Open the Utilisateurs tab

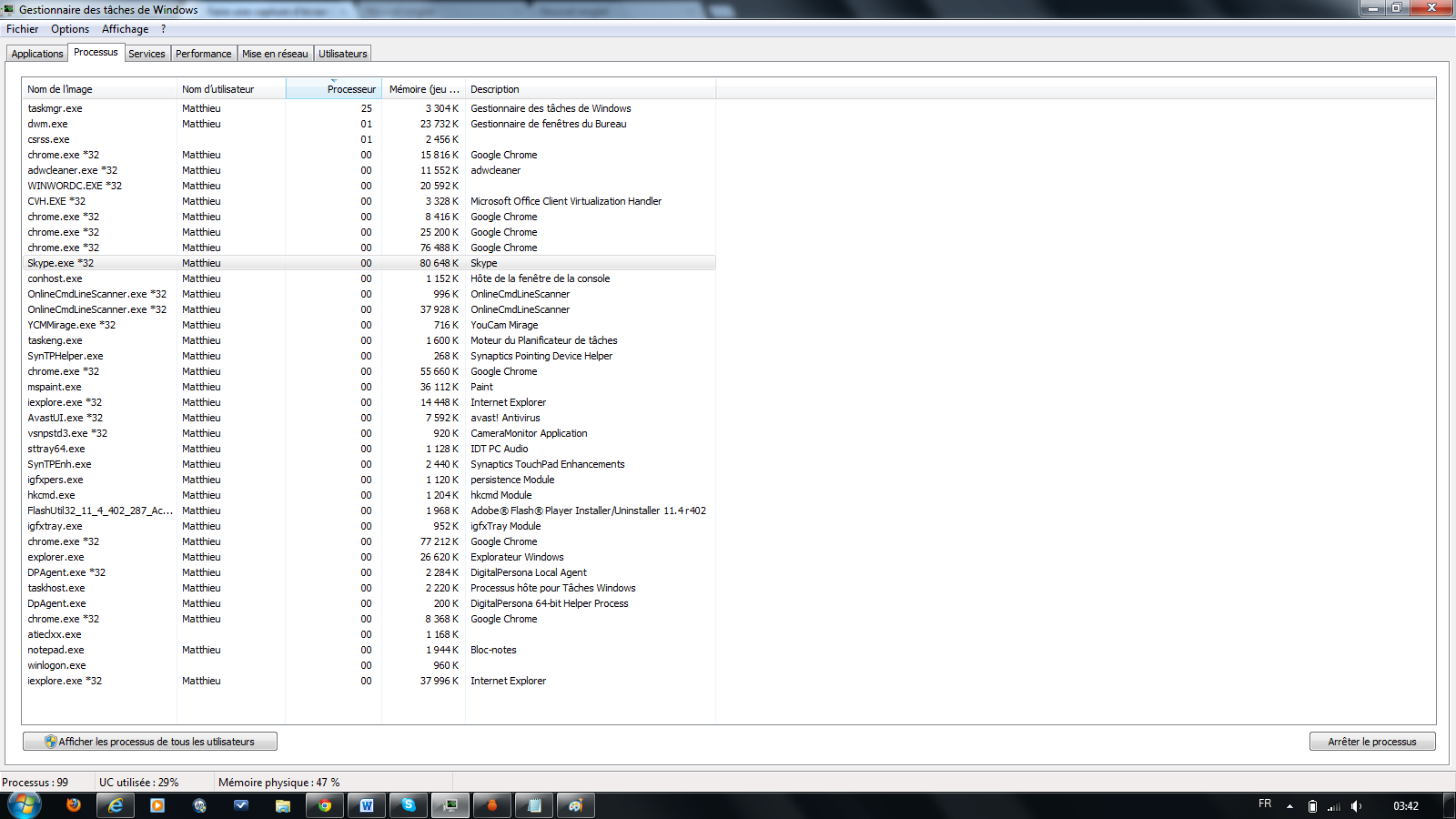(343, 54)
